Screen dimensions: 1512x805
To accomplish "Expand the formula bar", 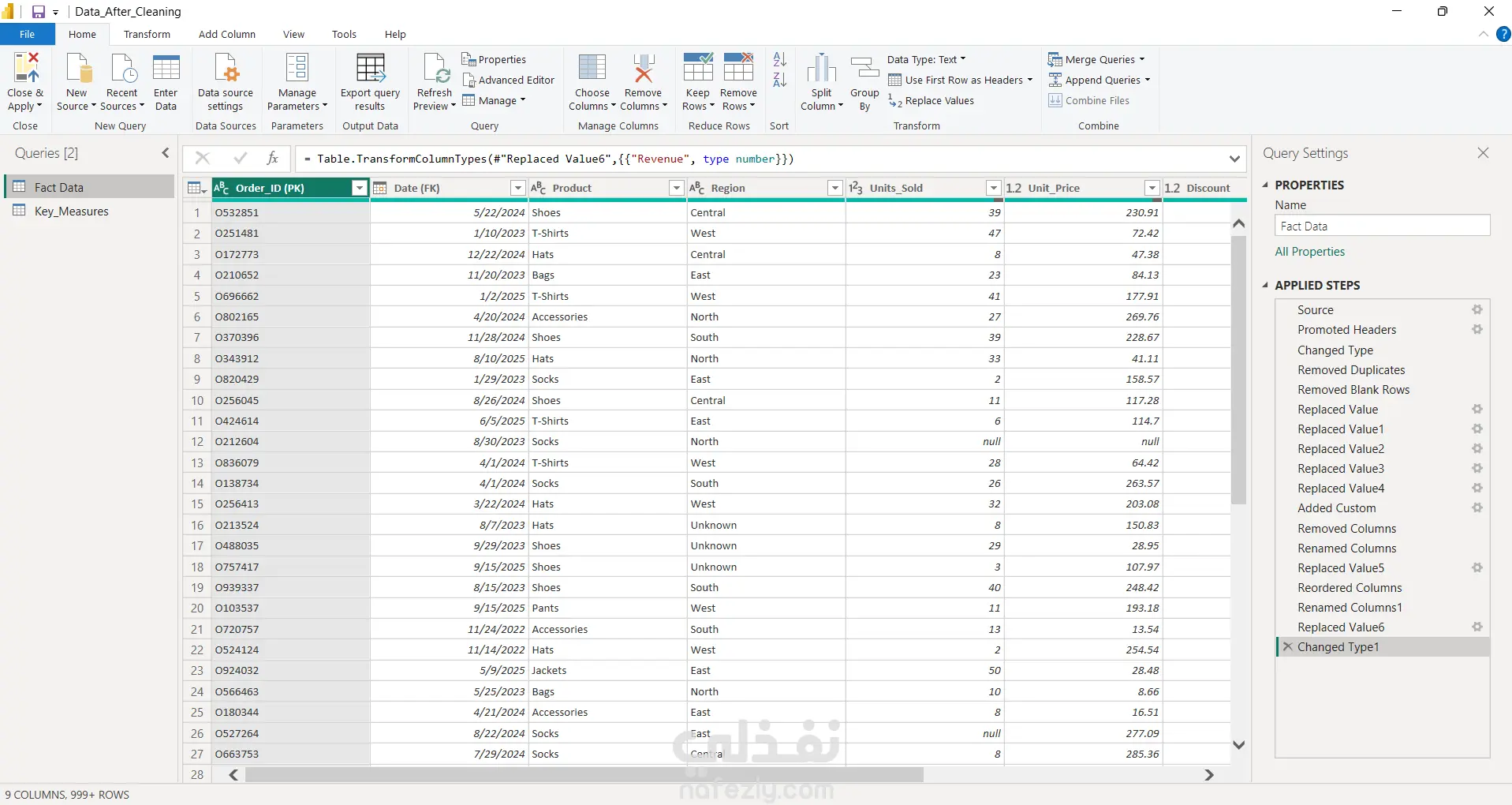I will coord(1234,159).
